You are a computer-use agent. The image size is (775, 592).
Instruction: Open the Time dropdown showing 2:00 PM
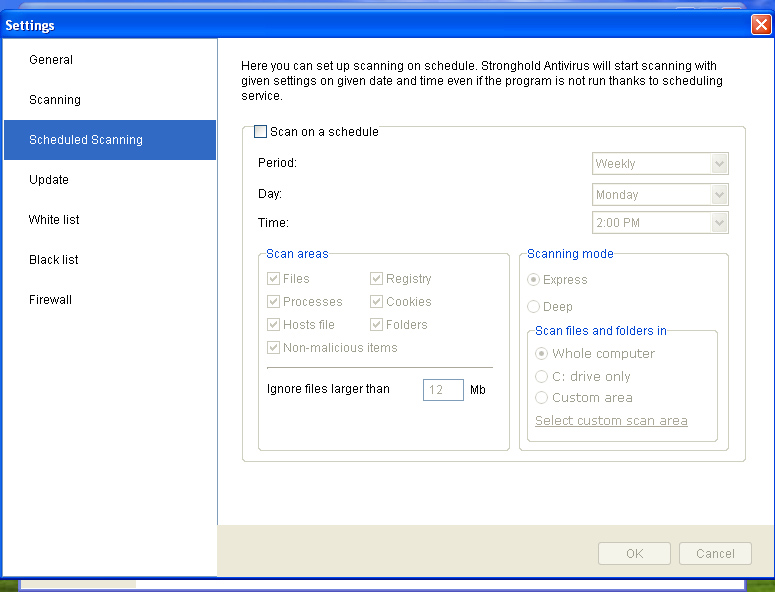click(660, 222)
